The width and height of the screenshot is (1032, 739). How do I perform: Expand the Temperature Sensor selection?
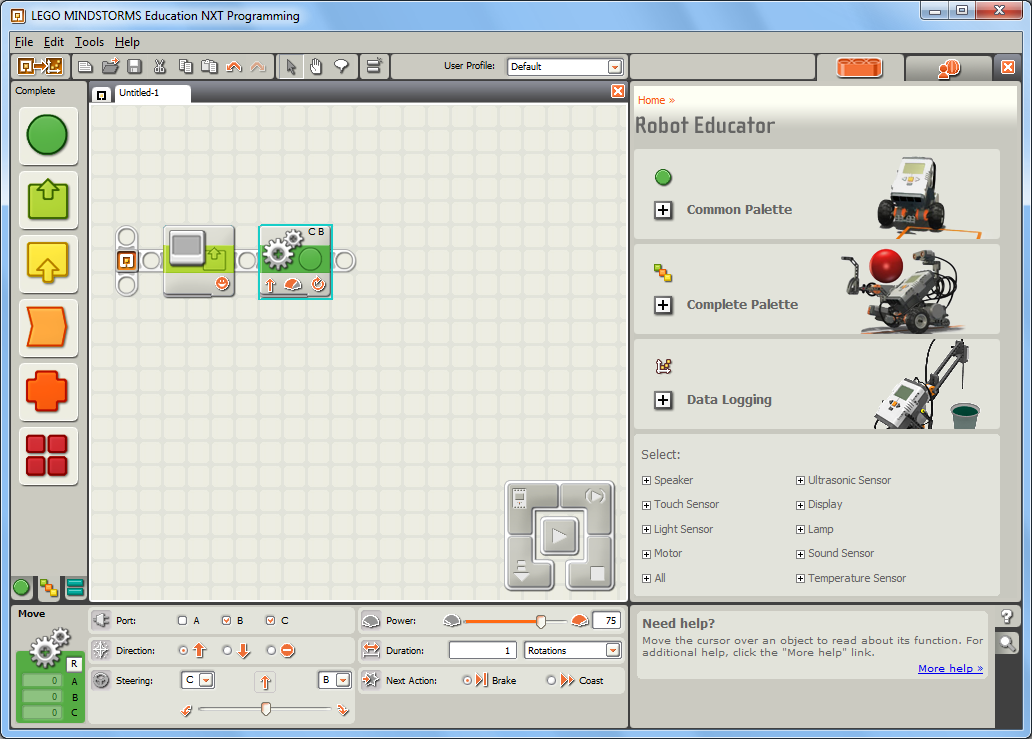tap(800, 578)
